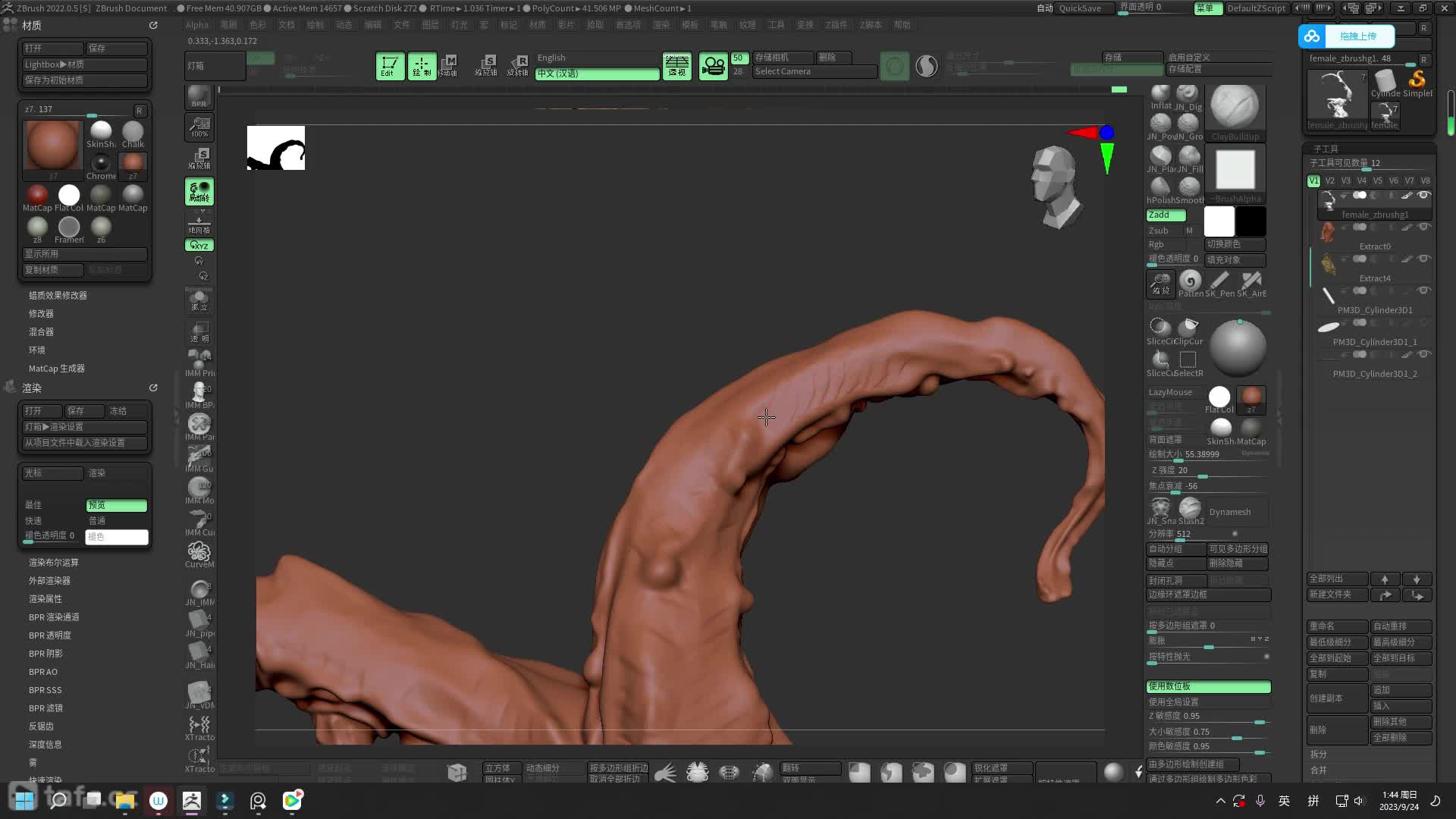Select the Smooth brush icon
The height and width of the screenshot is (819, 1456).
click(1189, 190)
